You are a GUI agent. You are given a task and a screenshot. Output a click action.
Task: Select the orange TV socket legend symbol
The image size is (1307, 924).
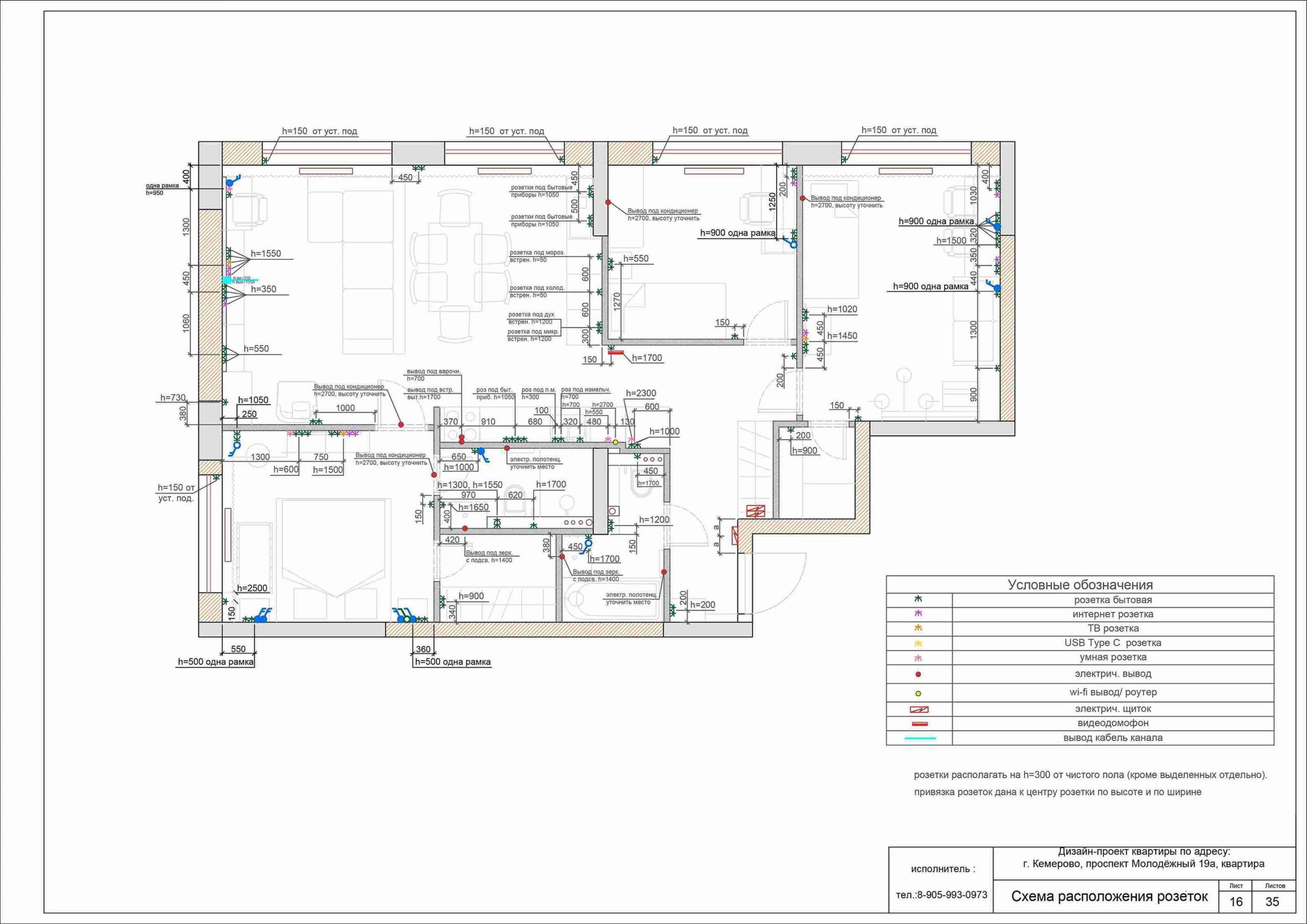point(918,628)
